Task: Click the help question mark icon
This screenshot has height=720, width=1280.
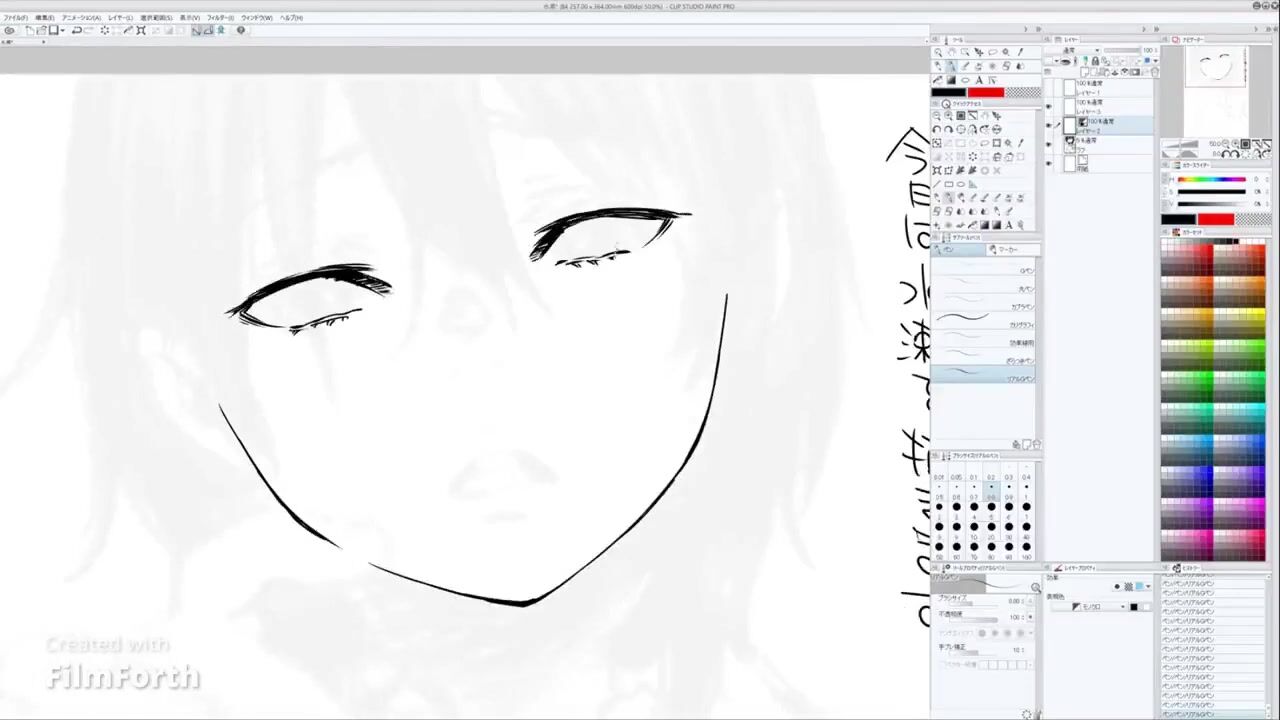Action: tap(240, 30)
